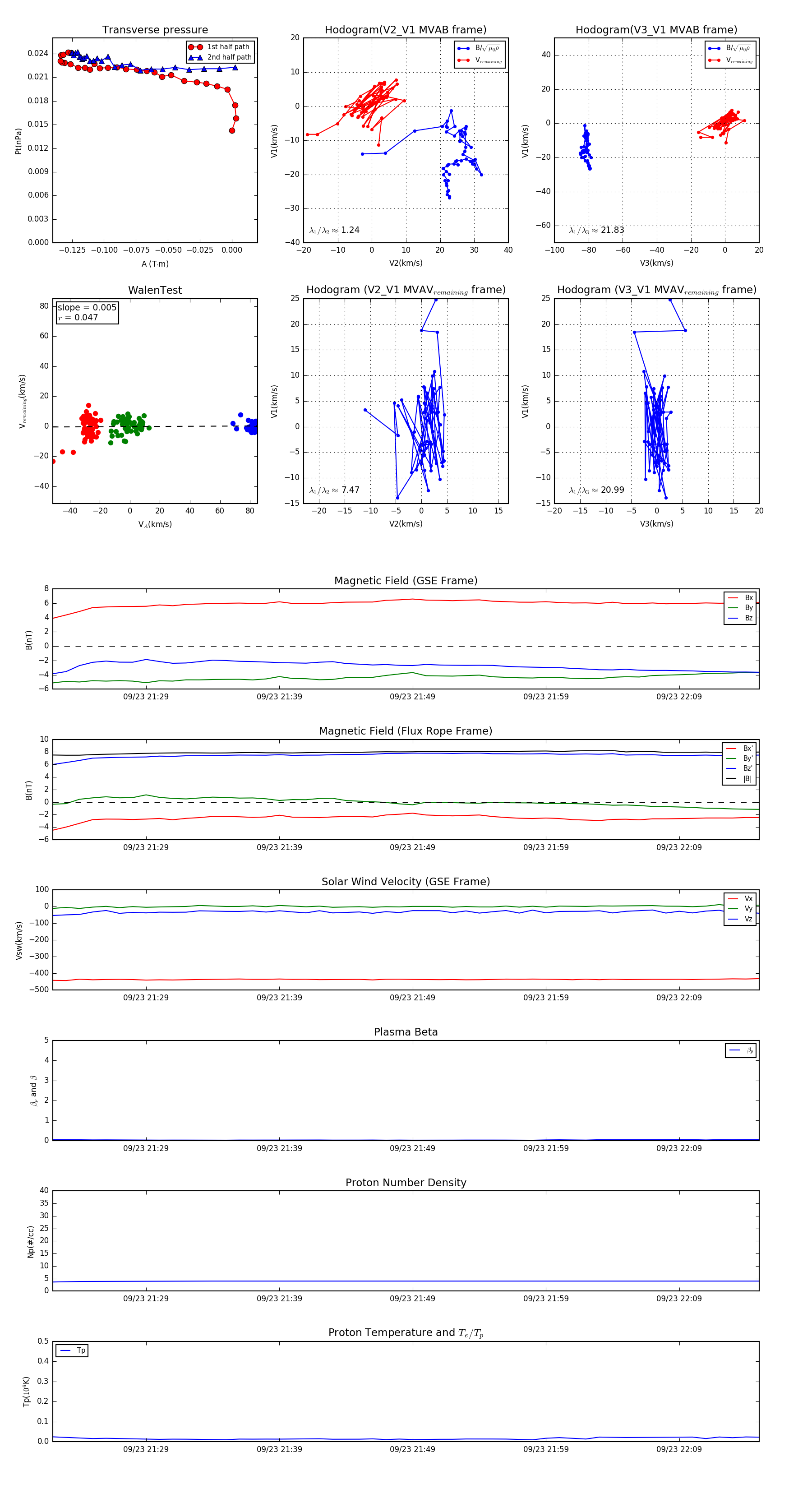Click 'Proton Number Density' panel title
The width and height of the screenshot is (812, 1489).
[x=406, y=1183]
